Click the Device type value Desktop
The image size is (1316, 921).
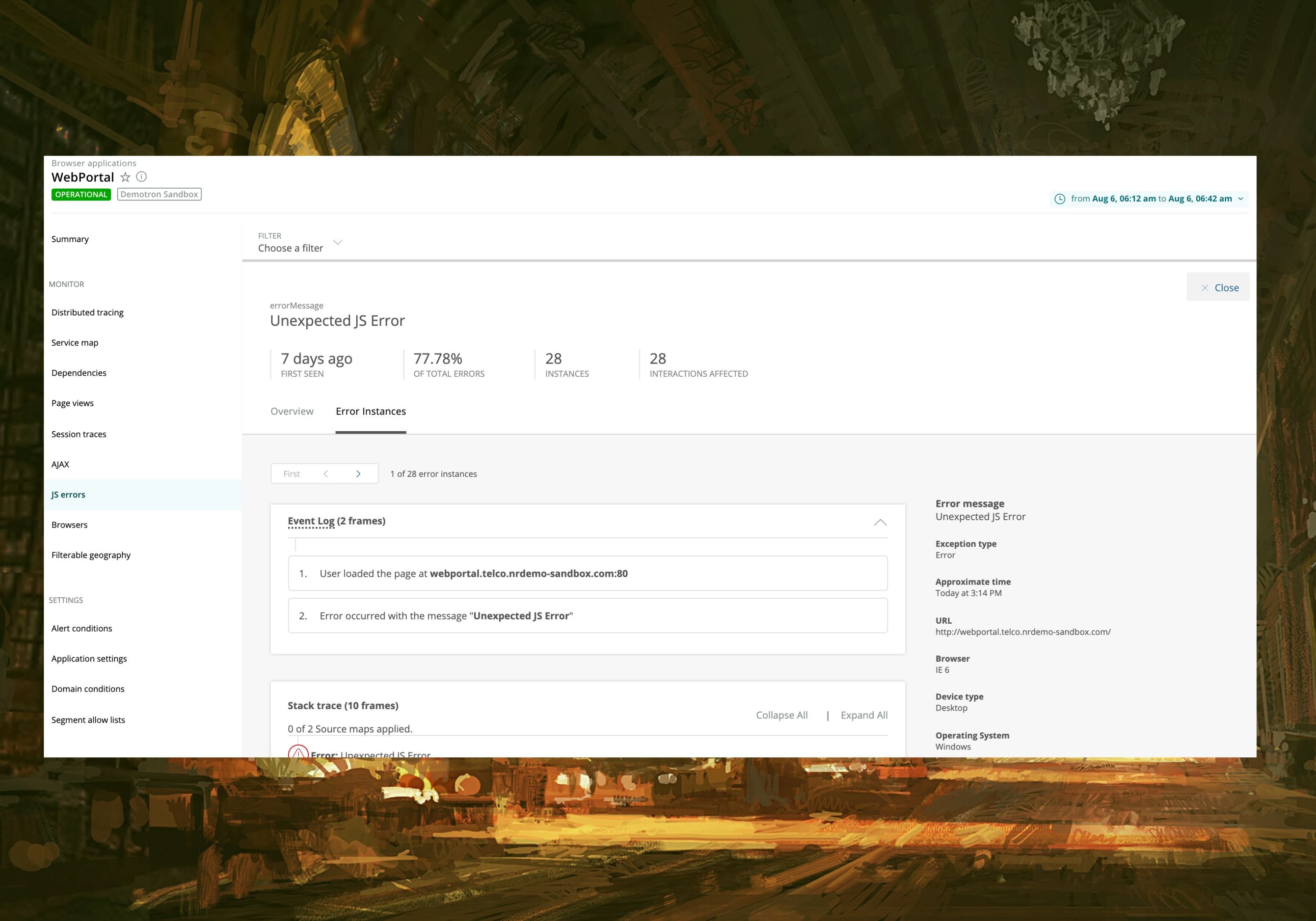coord(951,708)
